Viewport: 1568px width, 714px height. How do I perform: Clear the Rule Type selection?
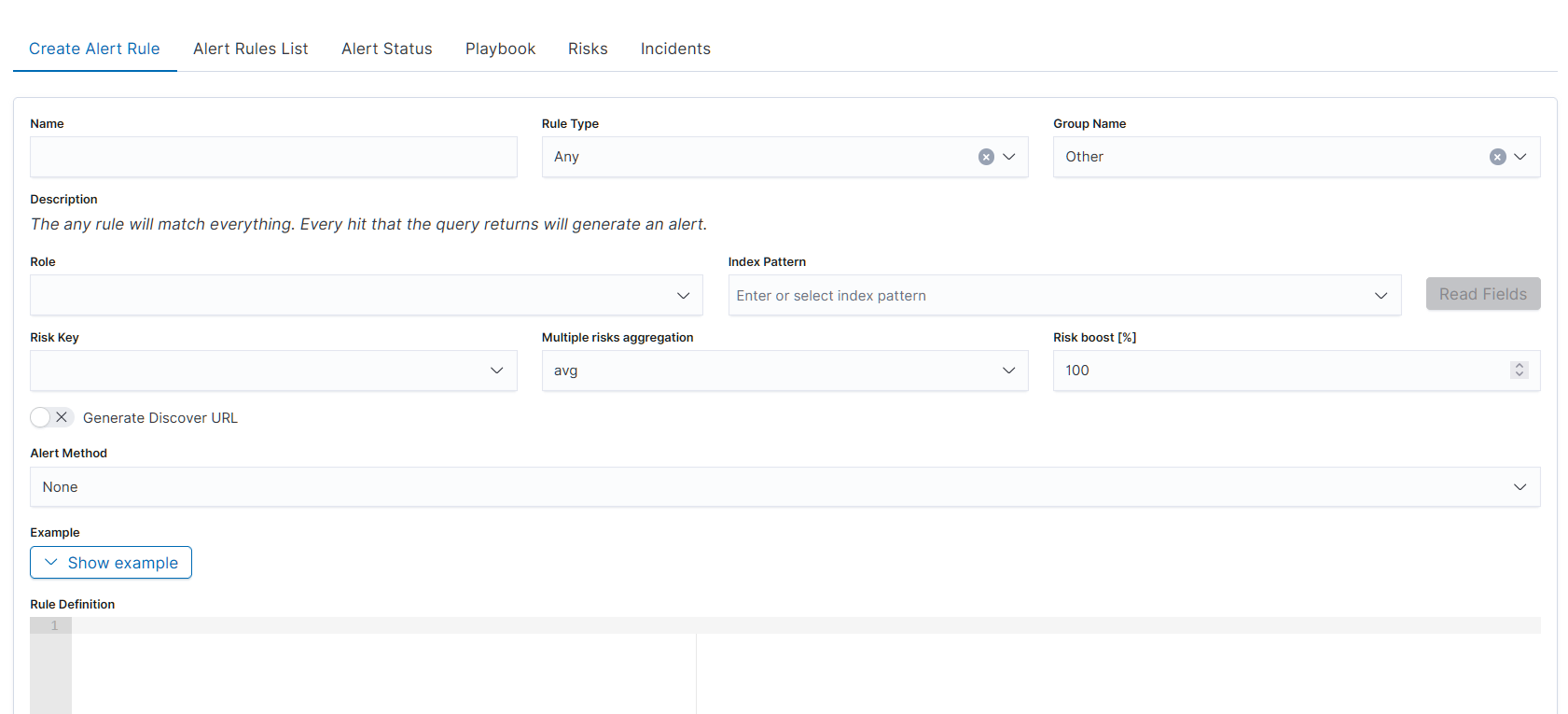pyautogui.click(x=986, y=157)
